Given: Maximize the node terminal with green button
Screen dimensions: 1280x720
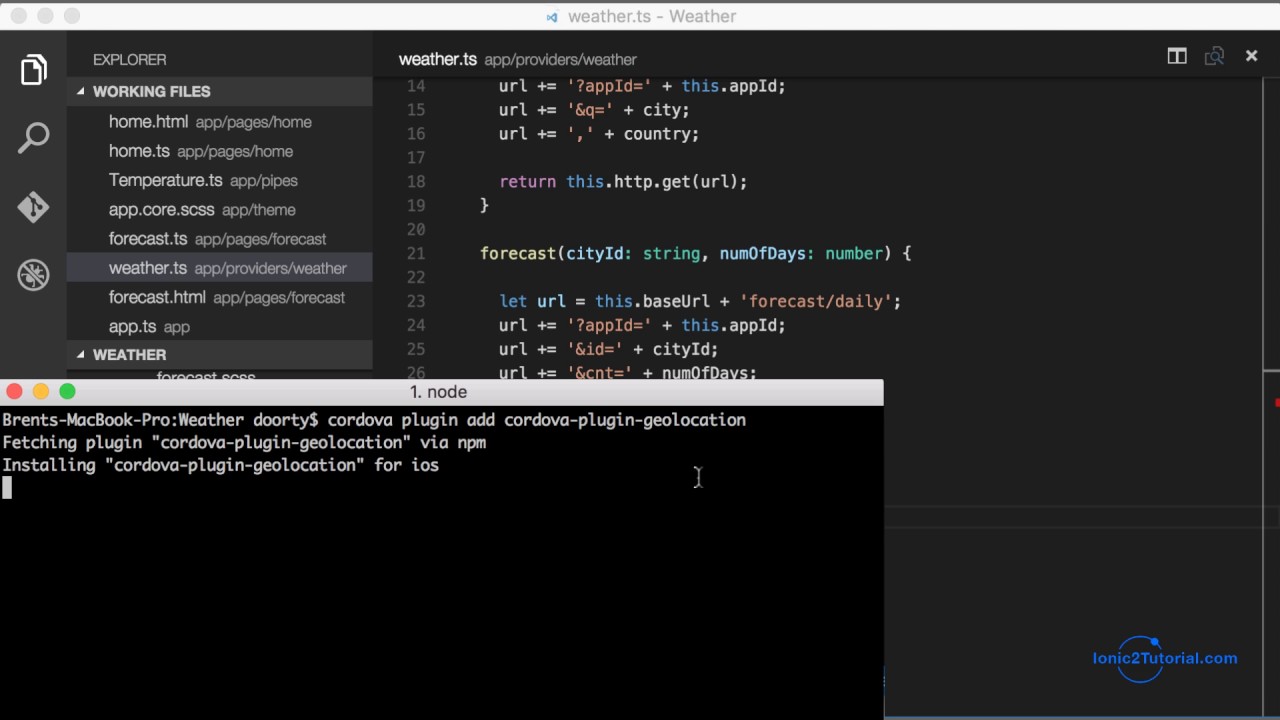Looking at the screenshot, I should 67,392.
